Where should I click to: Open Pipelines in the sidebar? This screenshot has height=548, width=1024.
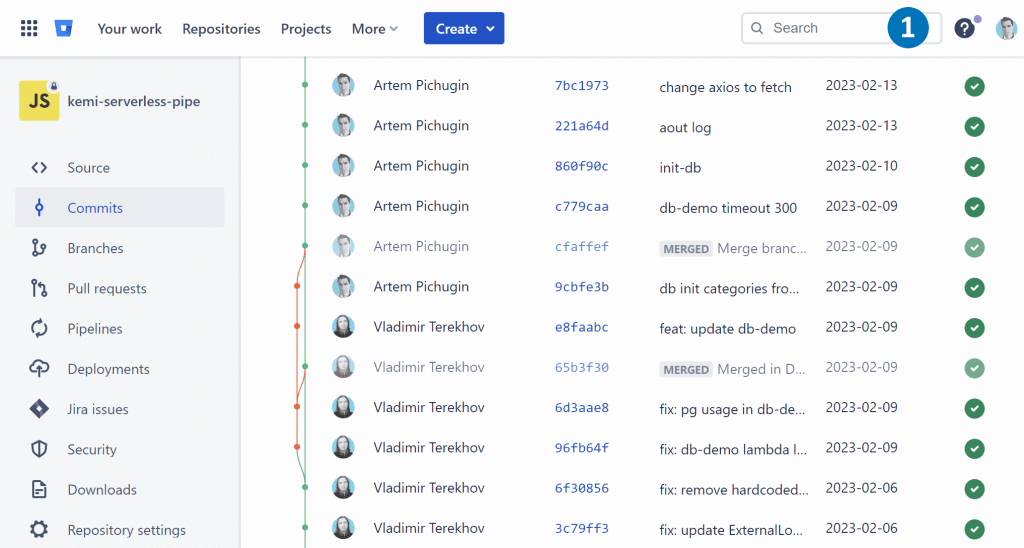95,329
